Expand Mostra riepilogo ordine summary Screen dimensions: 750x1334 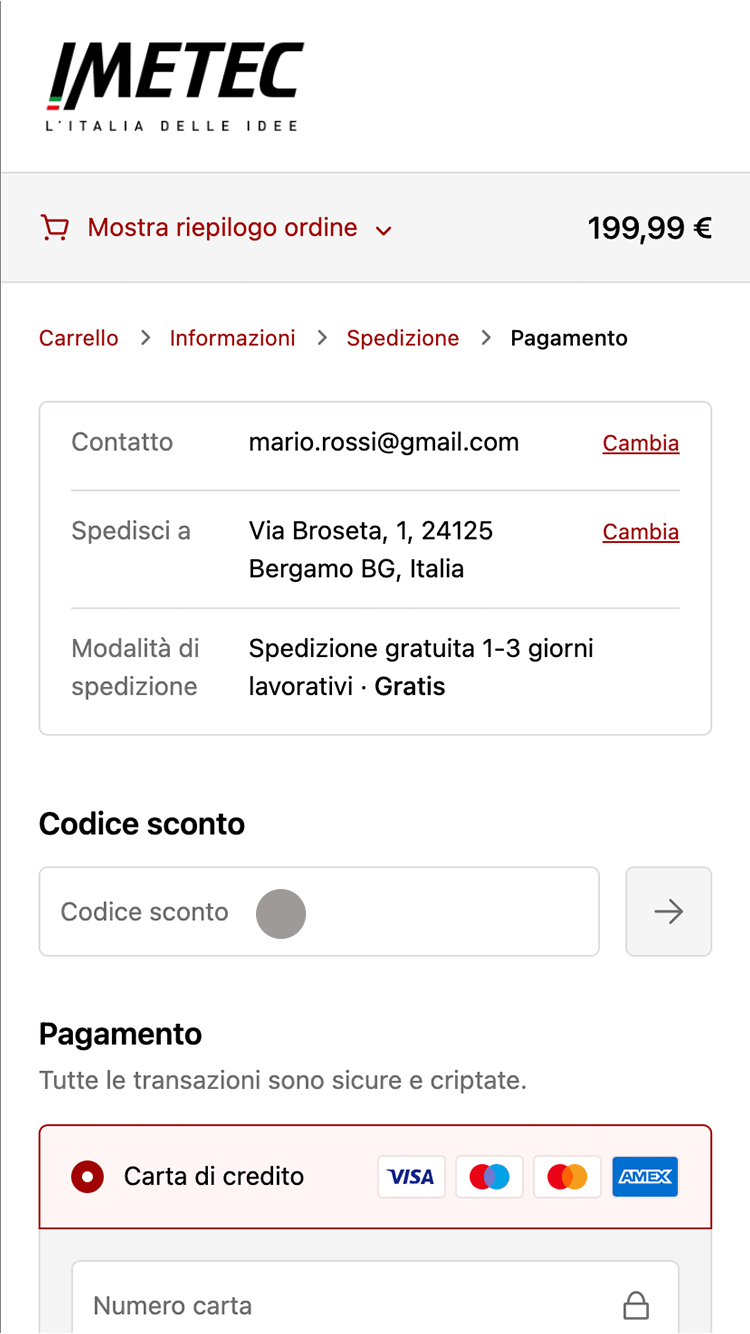coord(222,228)
